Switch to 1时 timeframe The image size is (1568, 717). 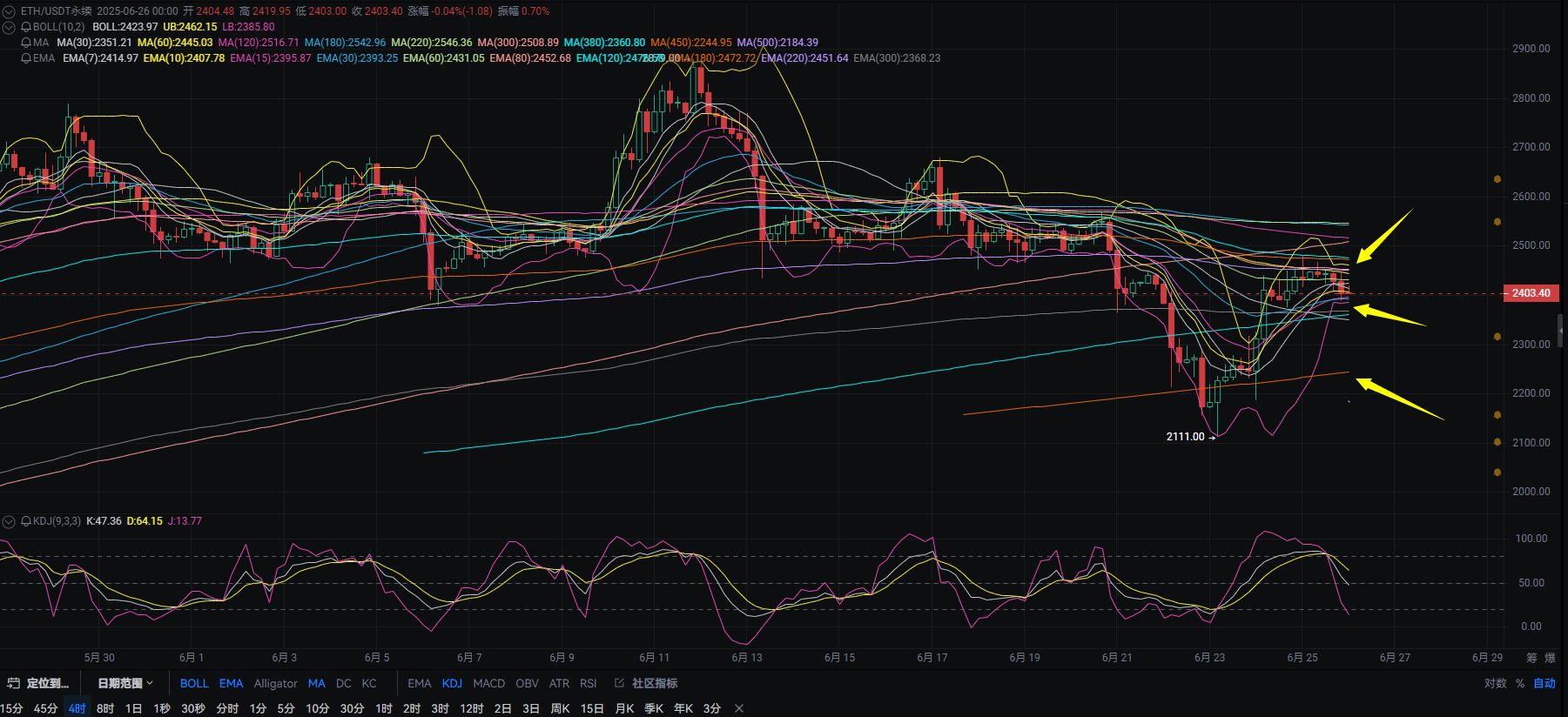tap(384, 708)
